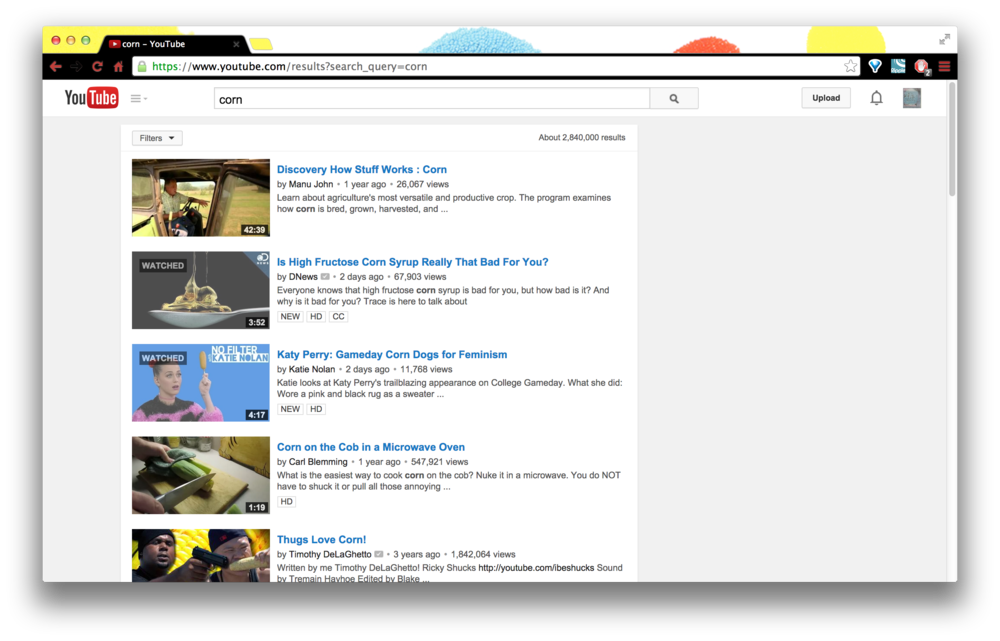The image size is (1000, 641).
Task: Click verified badge beside Timothy DeLaGhetto
Action: point(379,554)
